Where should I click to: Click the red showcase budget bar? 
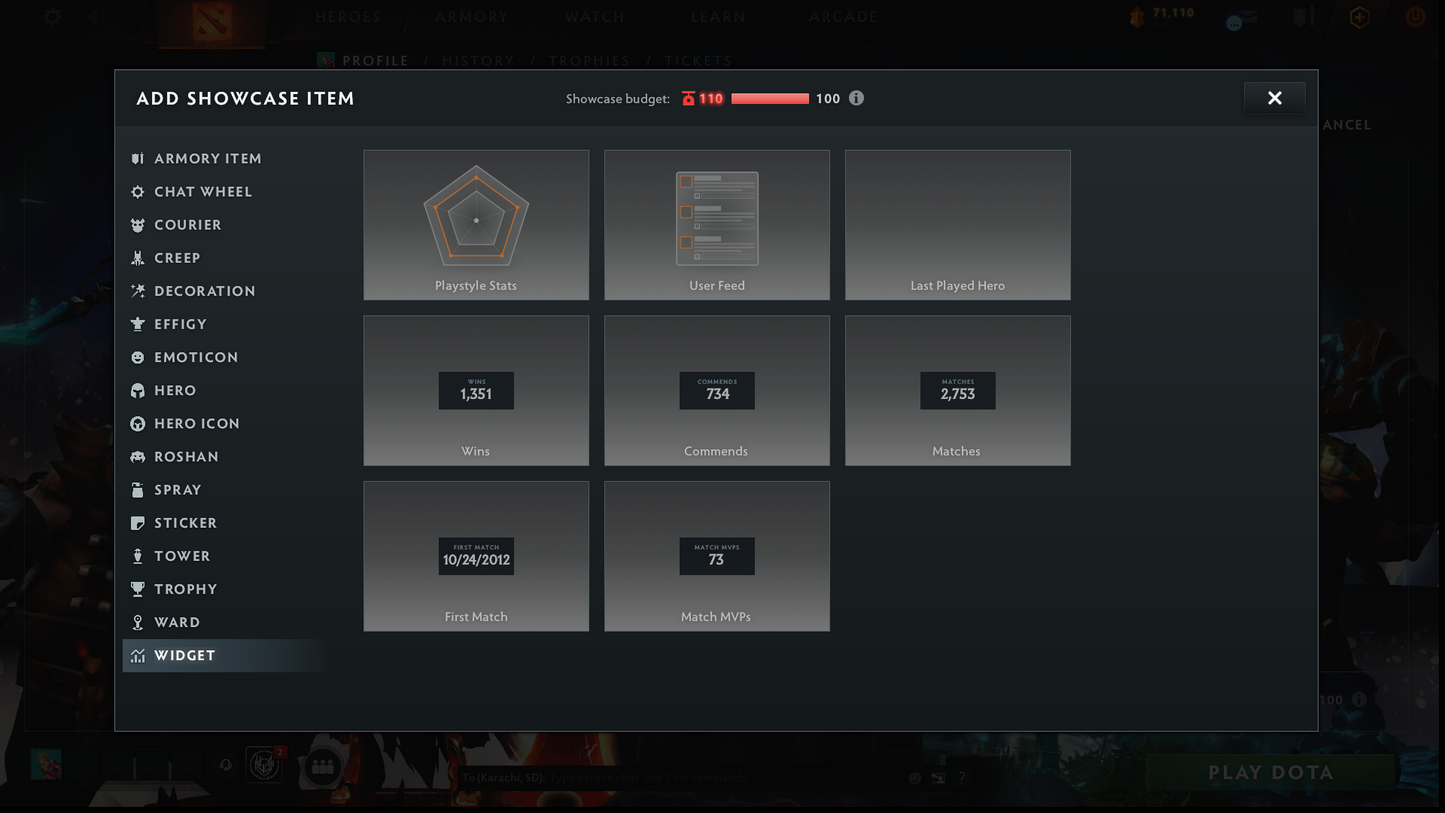(x=770, y=98)
